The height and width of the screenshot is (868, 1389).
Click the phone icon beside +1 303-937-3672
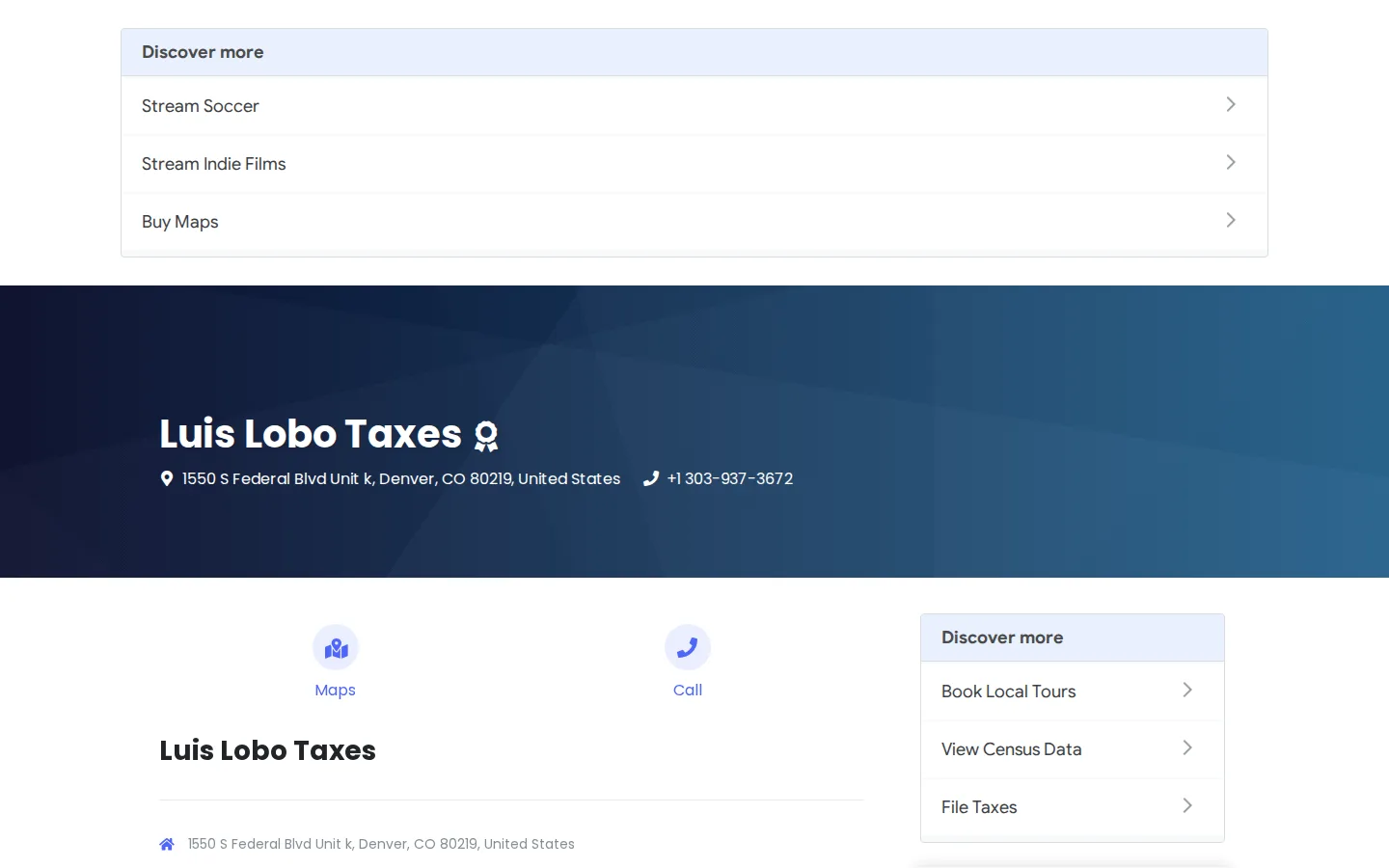[x=651, y=478]
